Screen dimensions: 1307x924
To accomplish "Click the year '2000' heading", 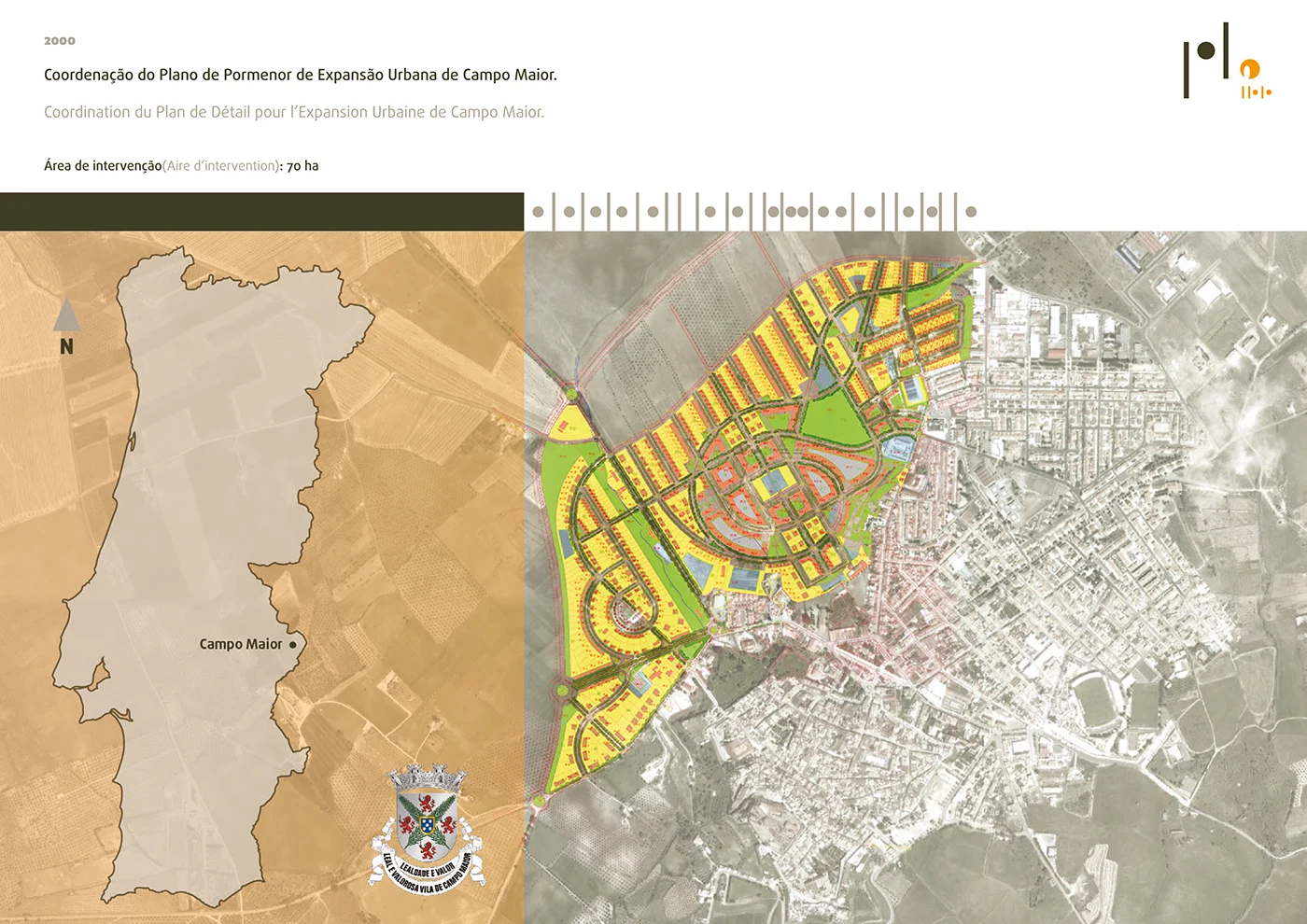I will click(60, 41).
